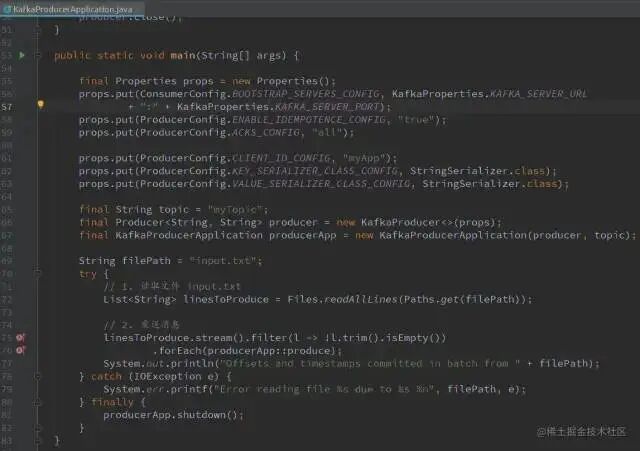640x451 pixels.
Task: Click ENABLE_IDEMPOTENCE_CONFIG constant
Action: click(309, 120)
